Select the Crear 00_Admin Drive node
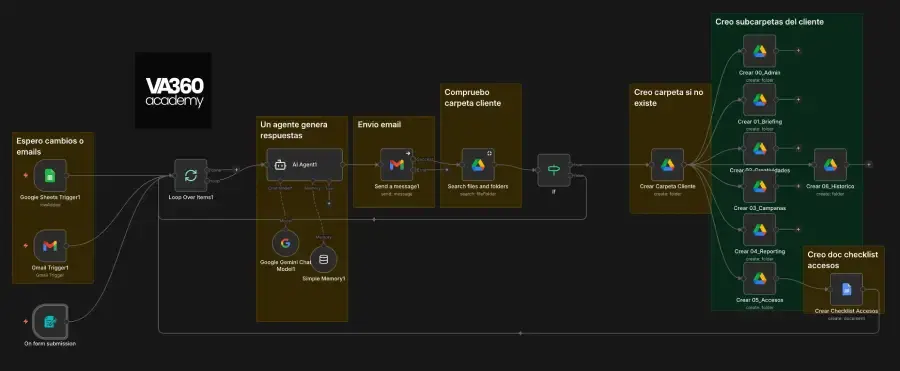 [x=759, y=51]
